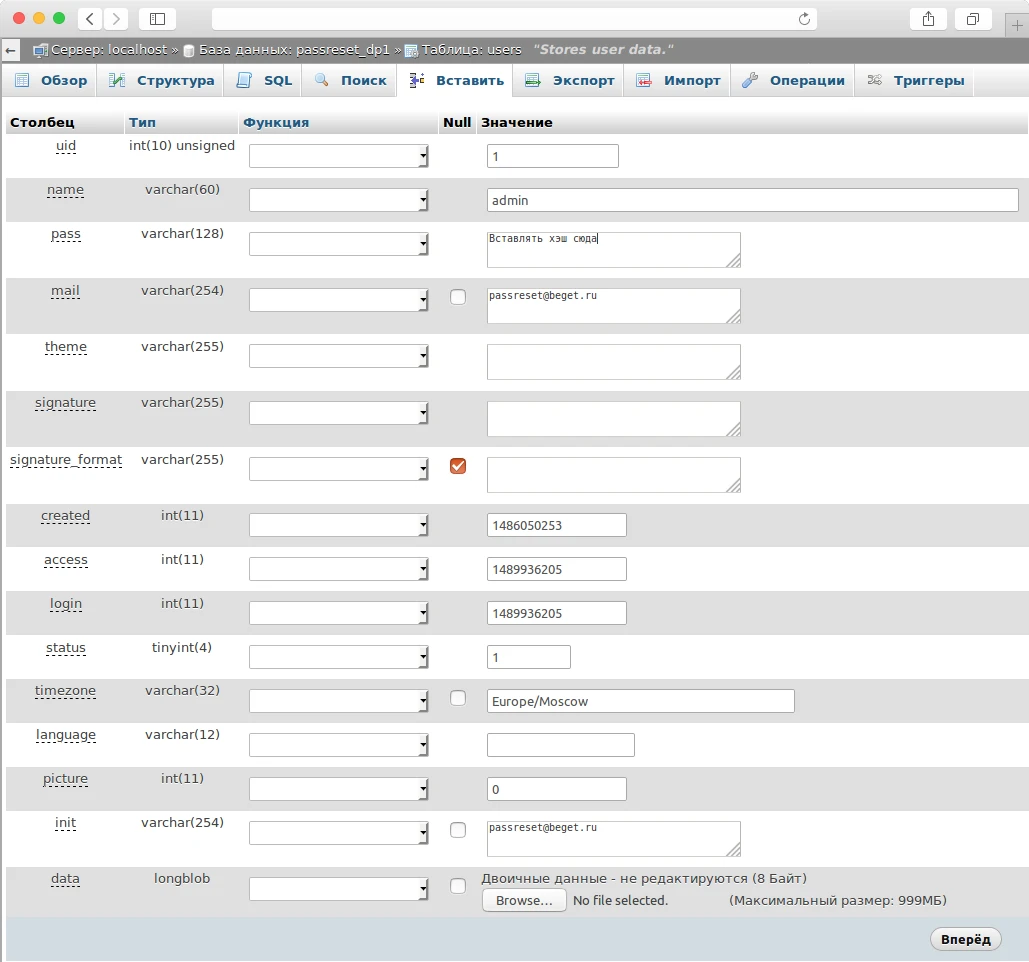
Task: Click into the name value field
Action: (x=752, y=200)
